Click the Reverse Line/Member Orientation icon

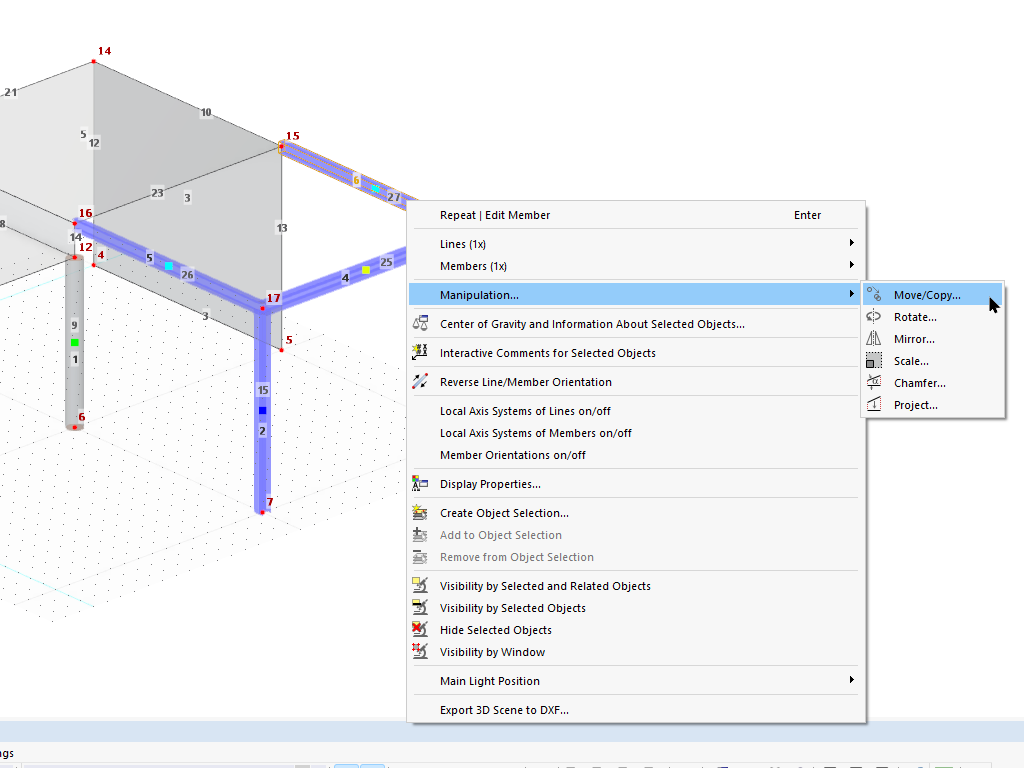tap(420, 381)
